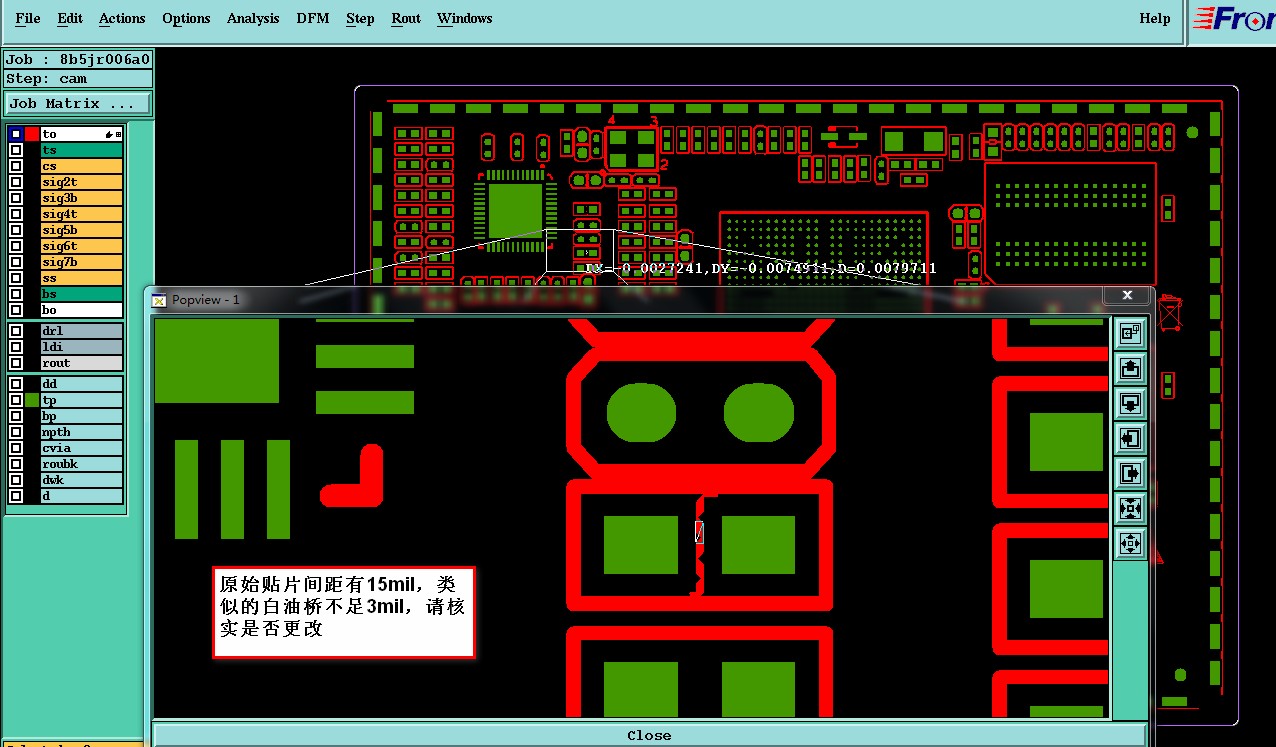The image size is (1276, 747).
Task: Select the 'npth' layer name
Action: pos(82,432)
